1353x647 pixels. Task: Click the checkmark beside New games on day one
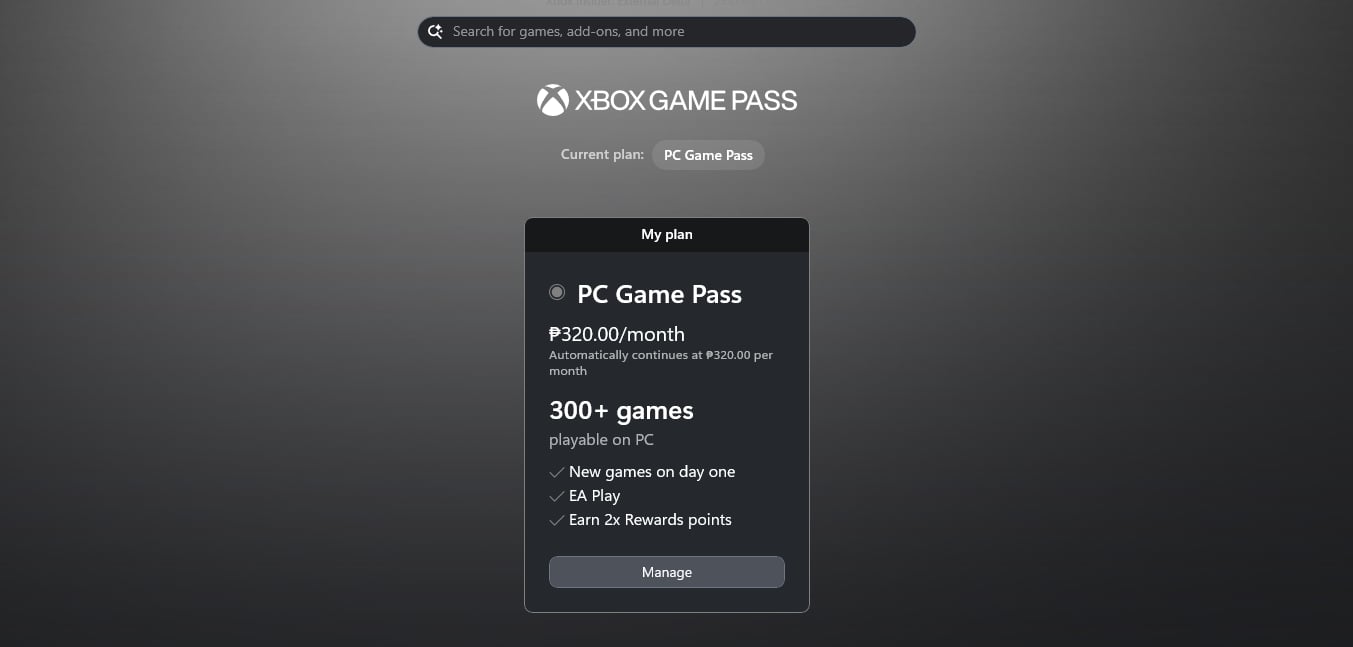557,472
